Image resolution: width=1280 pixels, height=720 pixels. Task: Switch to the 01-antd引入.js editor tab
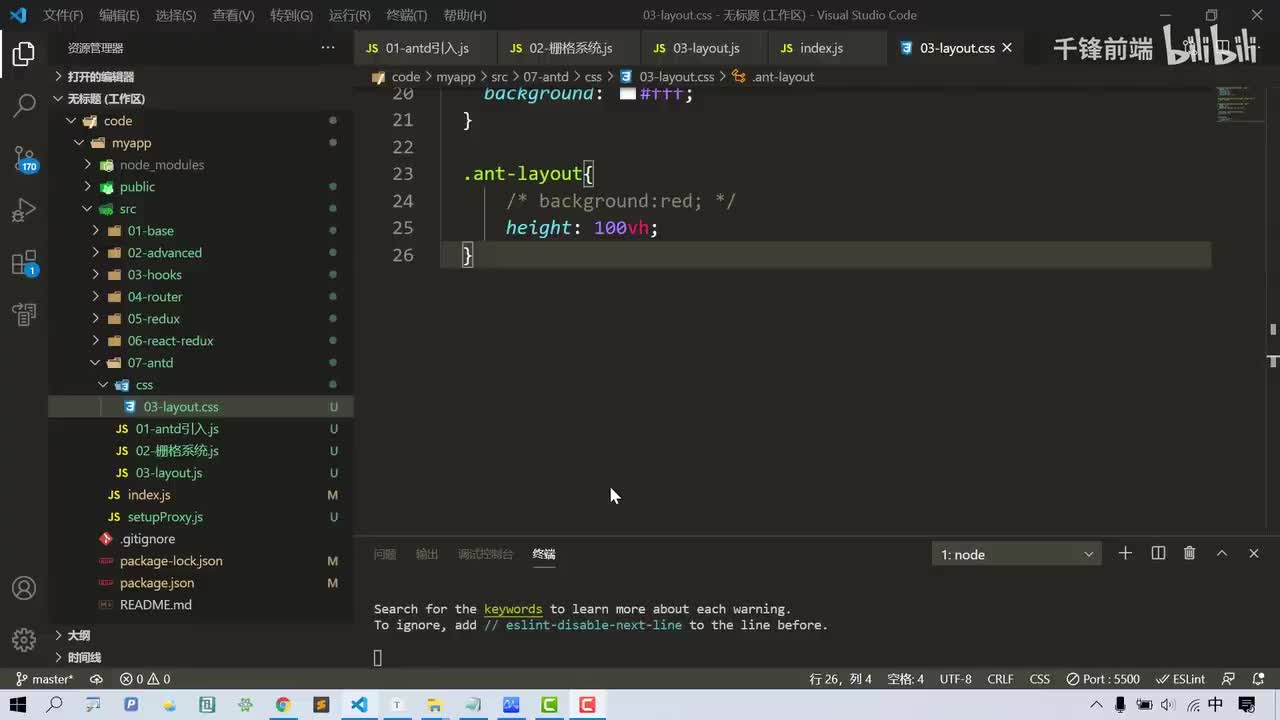pyautogui.click(x=425, y=48)
